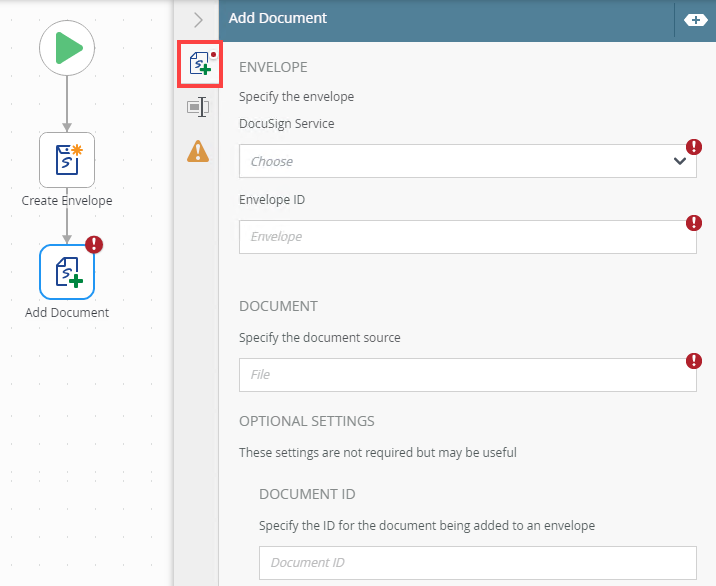Open the DocuSign Service dropdown
Viewport: 716px width, 586px height.
(x=455, y=161)
